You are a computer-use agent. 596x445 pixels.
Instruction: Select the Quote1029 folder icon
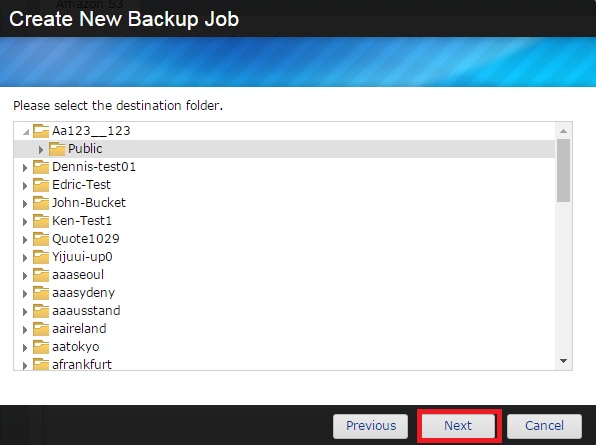[41, 239]
